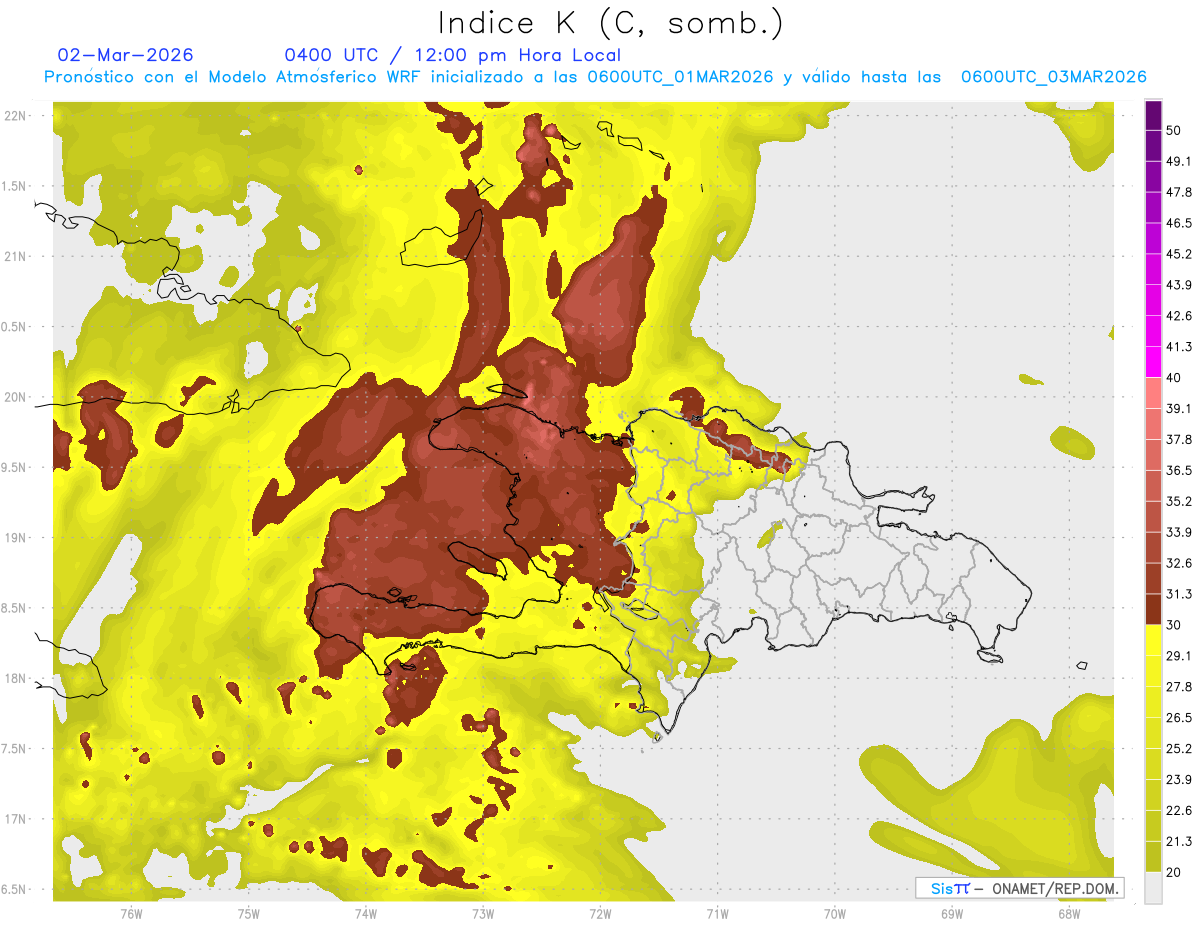Select the date text '02-Mar-2026'
1200x927 pixels.
[x=126, y=55]
